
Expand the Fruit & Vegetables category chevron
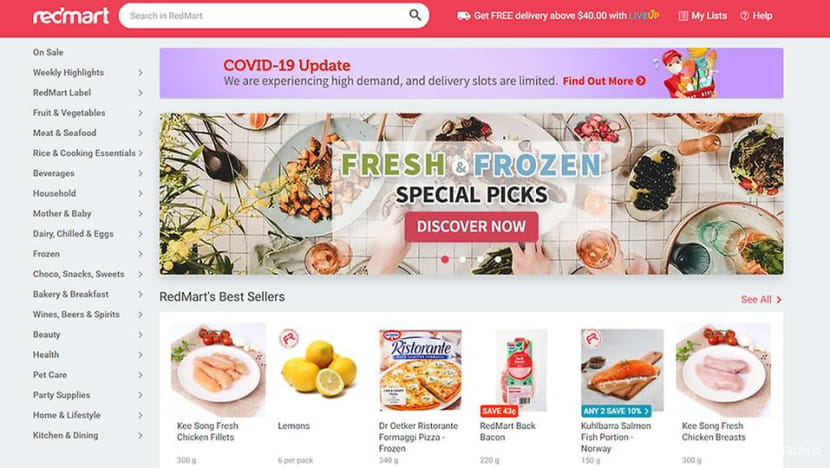[x=140, y=113]
